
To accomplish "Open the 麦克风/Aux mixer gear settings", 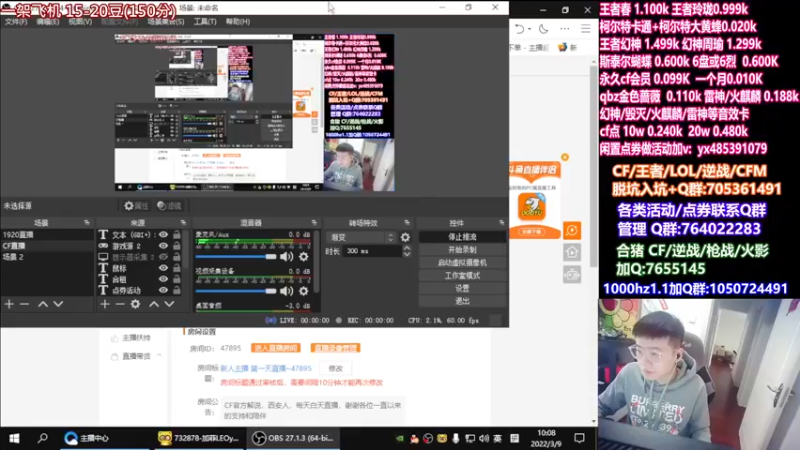I will [x=304, y=257].
